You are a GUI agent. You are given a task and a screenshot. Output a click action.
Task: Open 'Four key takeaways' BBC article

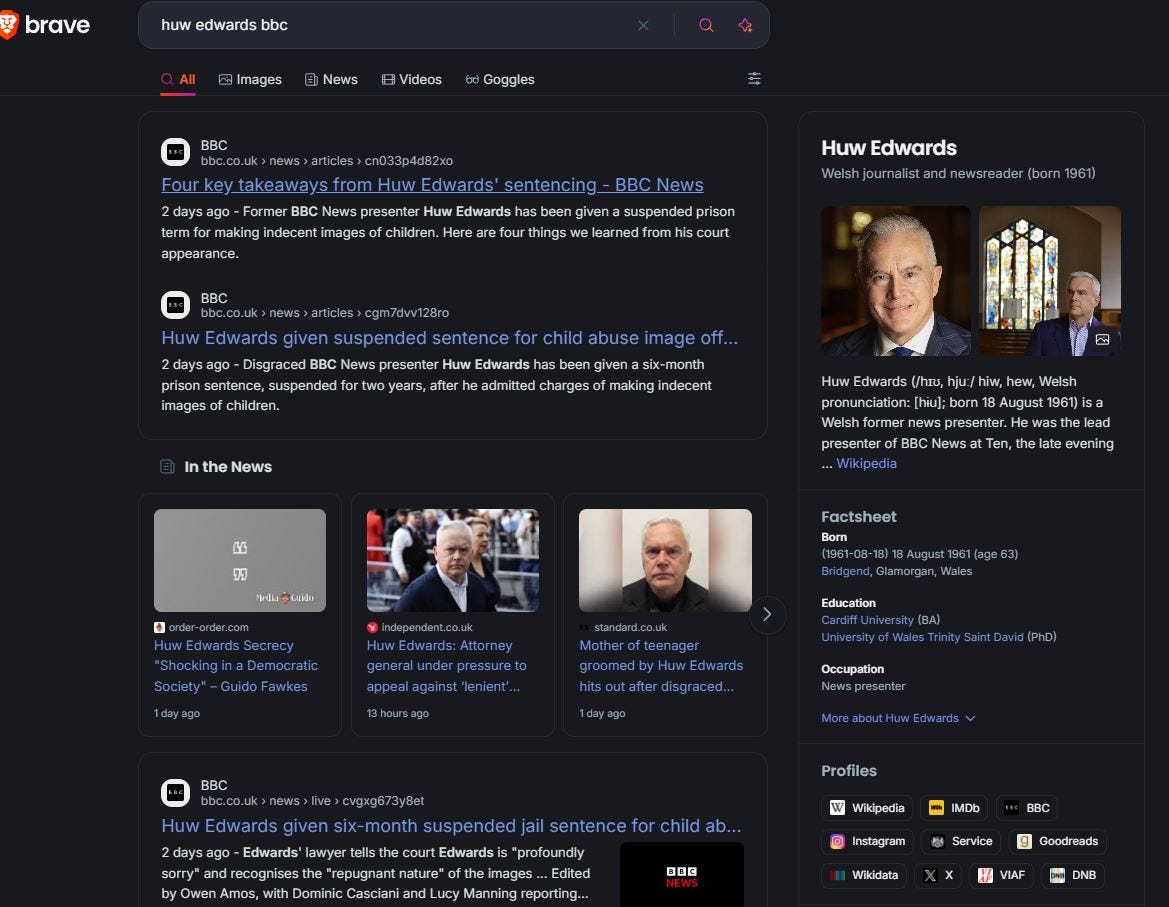pyautogui.click(x=432, y=184)
